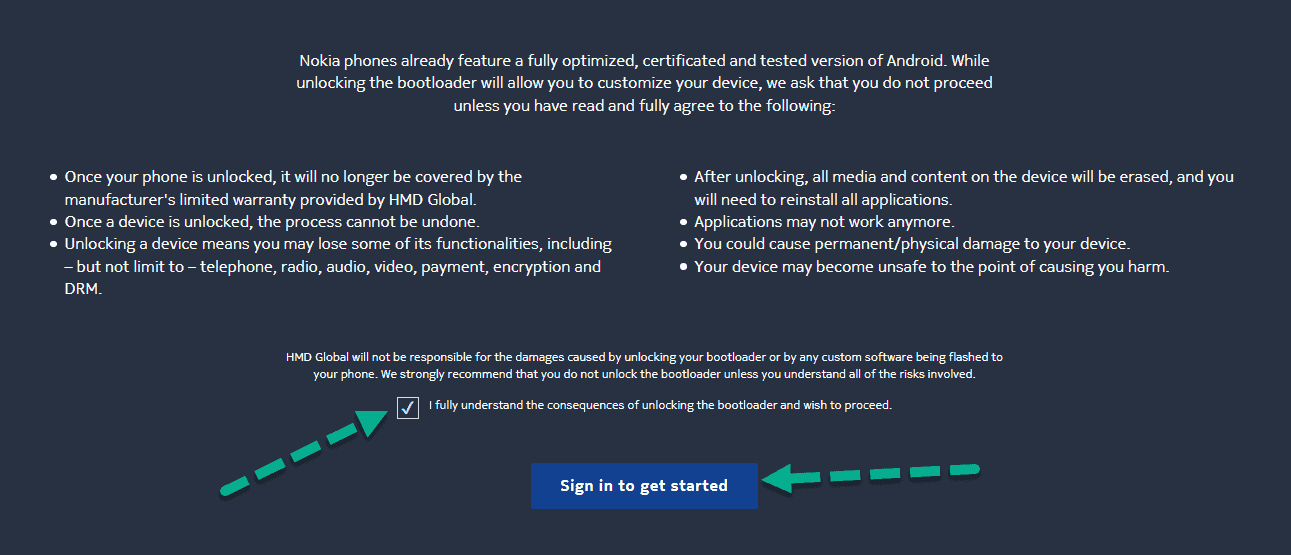Click the "I fully understand the consequences" label

pos(660,406)
